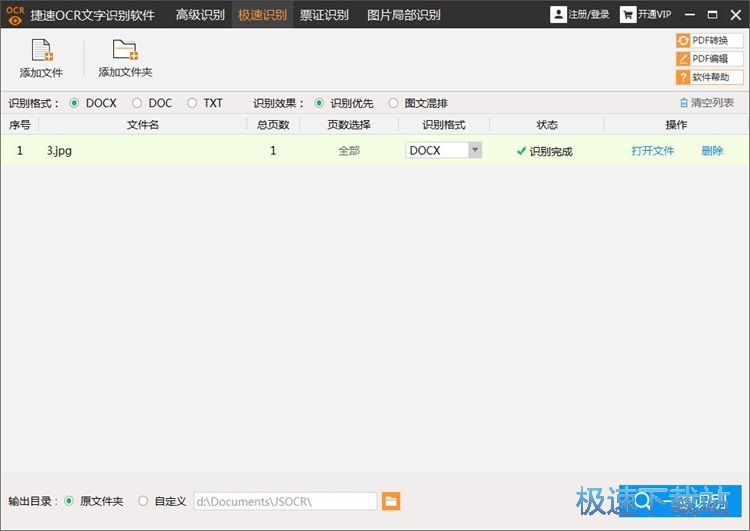Clear the list with 清空列表
The height and width of the screenshot is (531, 750).
click(706, 103)
